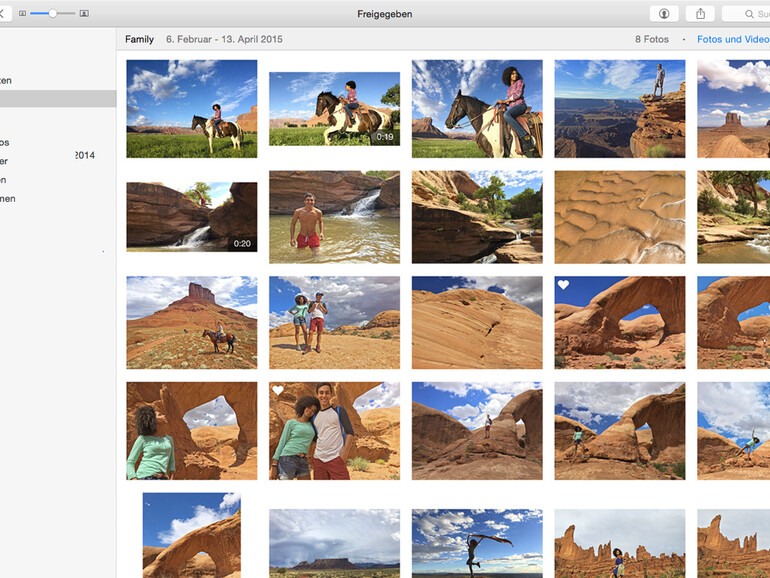The image size is (770, 578).
Task: Select the butte with horse rider below photo
Action: tap(192, 323)
